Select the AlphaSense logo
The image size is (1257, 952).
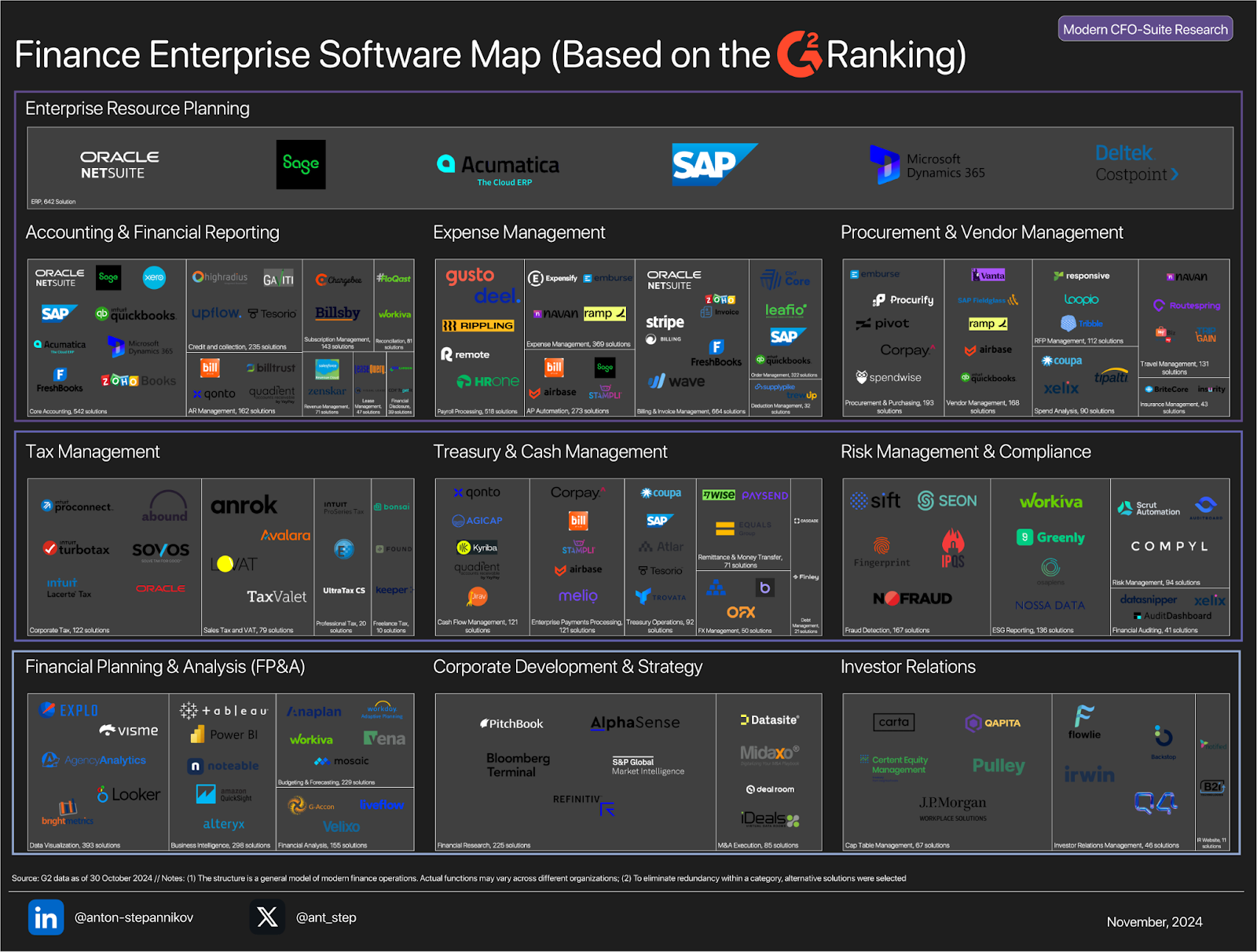636,723
